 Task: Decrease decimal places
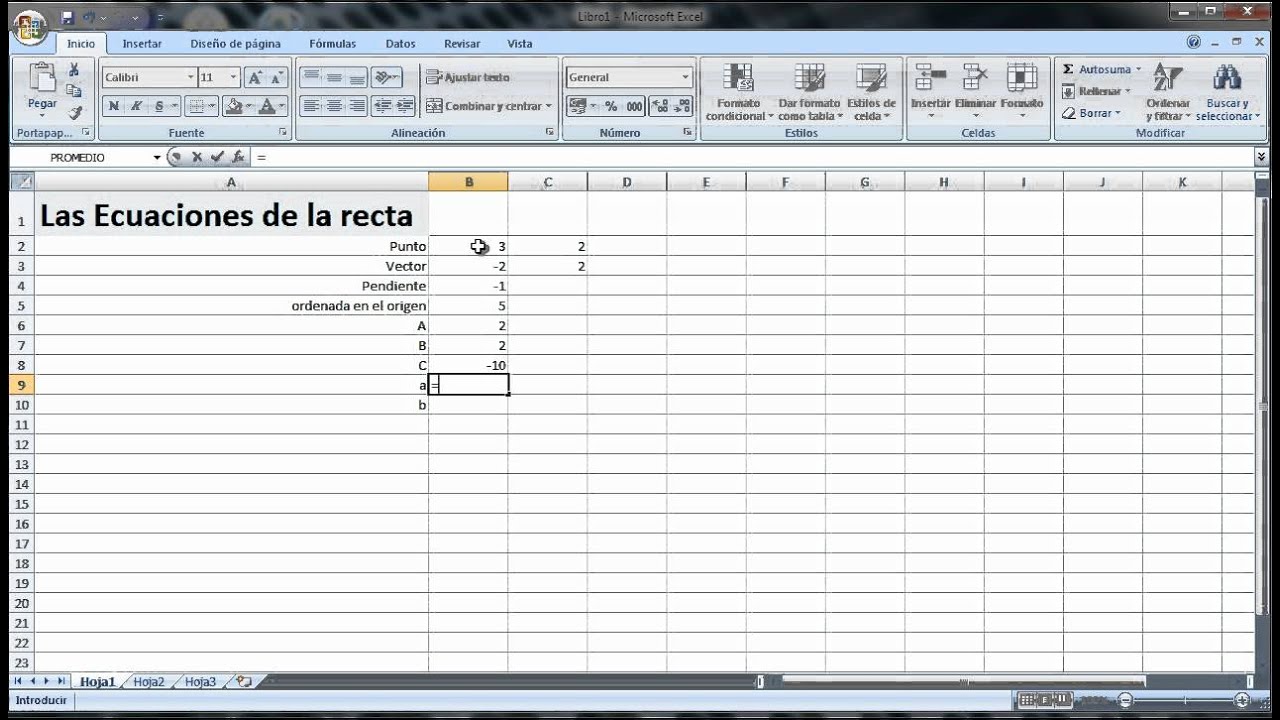683,106
